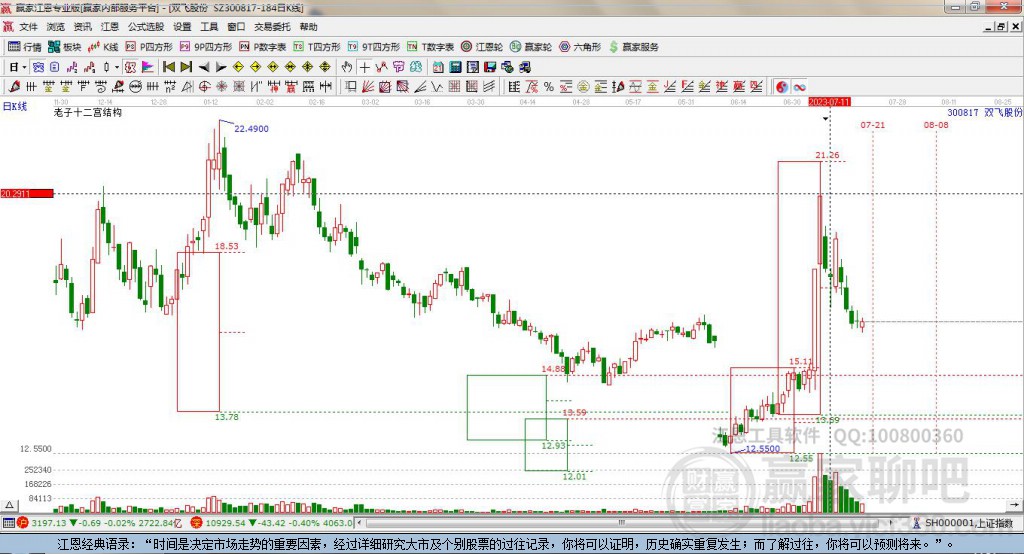This screenshot has height=554, width=1024.
Task: Click the infinity symbol icon
Action: 799,87
